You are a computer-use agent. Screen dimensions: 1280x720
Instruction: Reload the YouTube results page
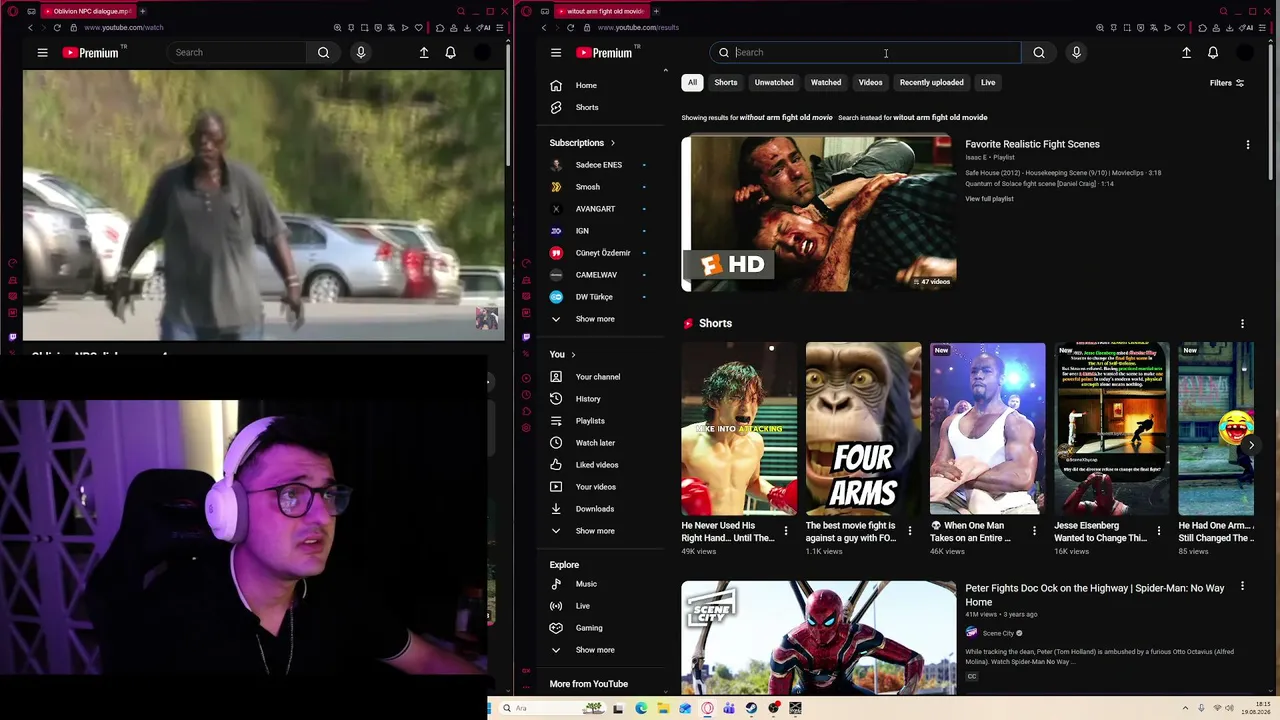pos(570,28)
